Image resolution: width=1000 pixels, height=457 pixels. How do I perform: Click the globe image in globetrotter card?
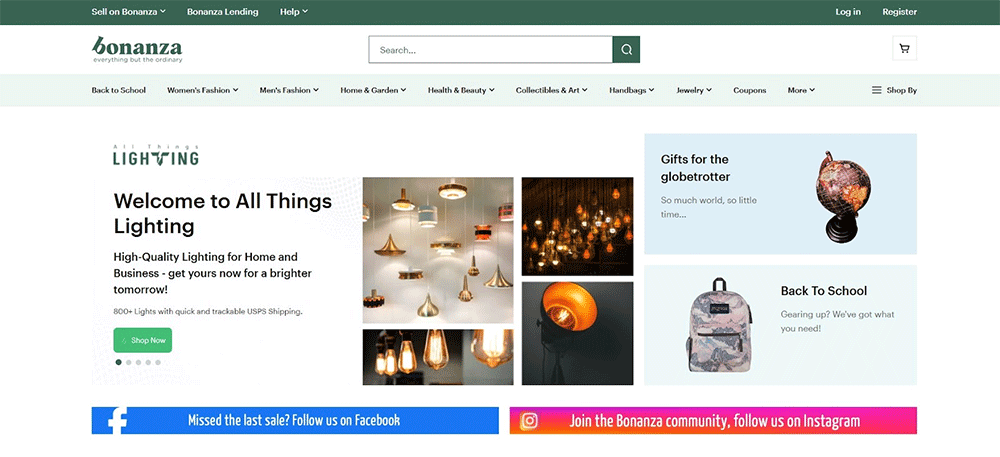[842, 196]
